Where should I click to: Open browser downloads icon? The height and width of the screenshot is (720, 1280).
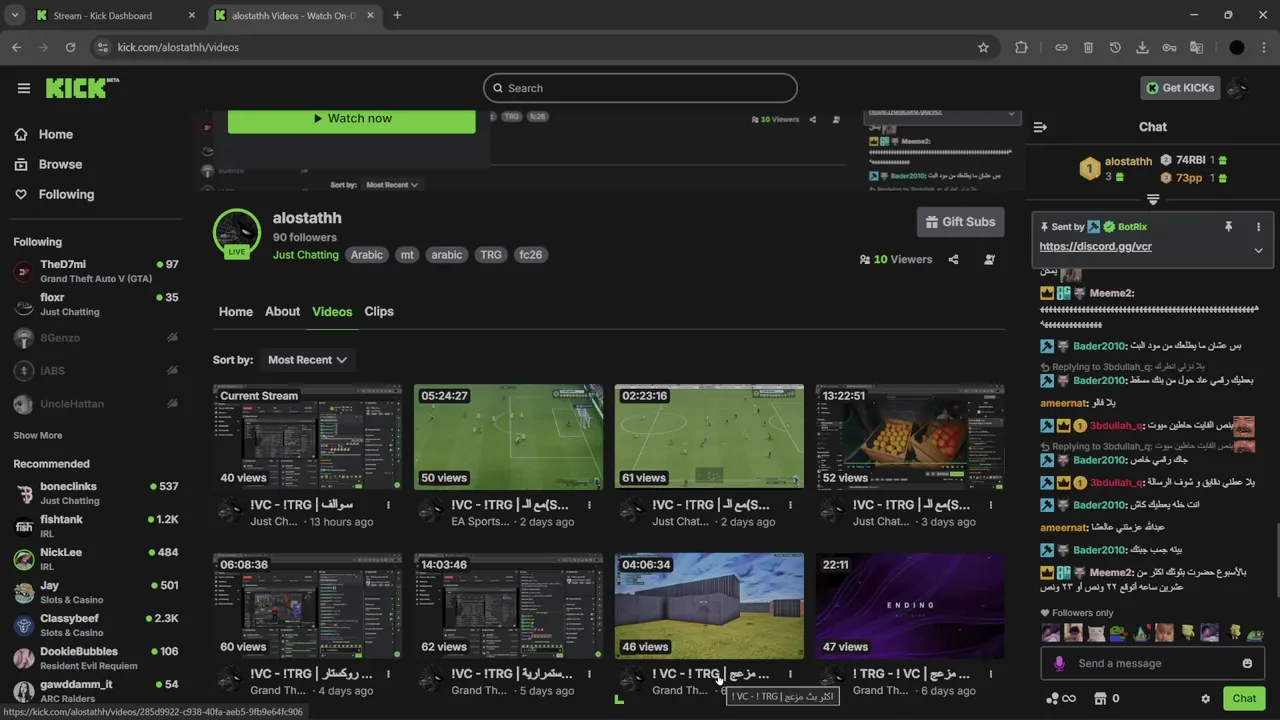tap(1142, 47)
